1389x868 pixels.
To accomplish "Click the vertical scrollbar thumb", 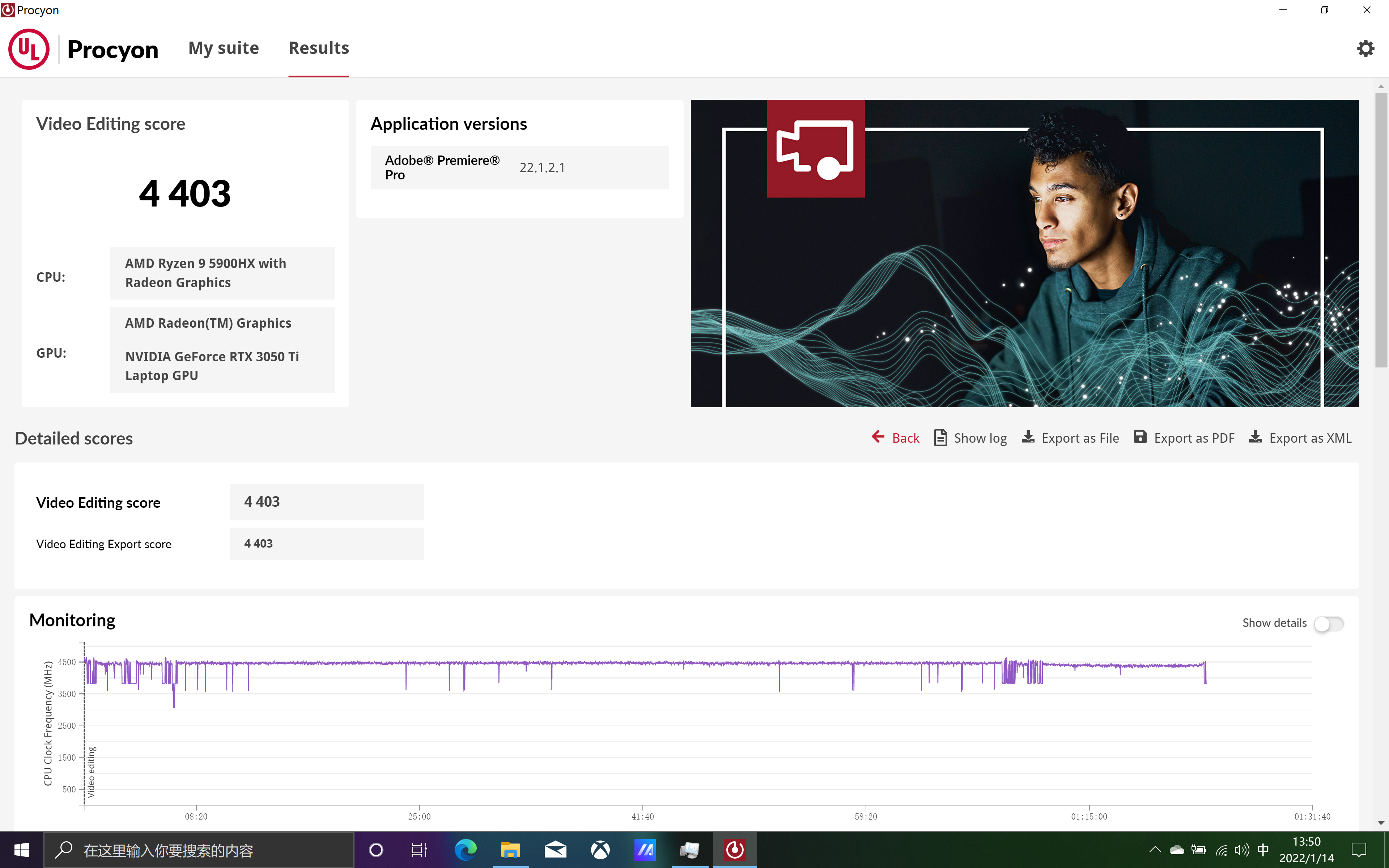I will coord(1381,230).
